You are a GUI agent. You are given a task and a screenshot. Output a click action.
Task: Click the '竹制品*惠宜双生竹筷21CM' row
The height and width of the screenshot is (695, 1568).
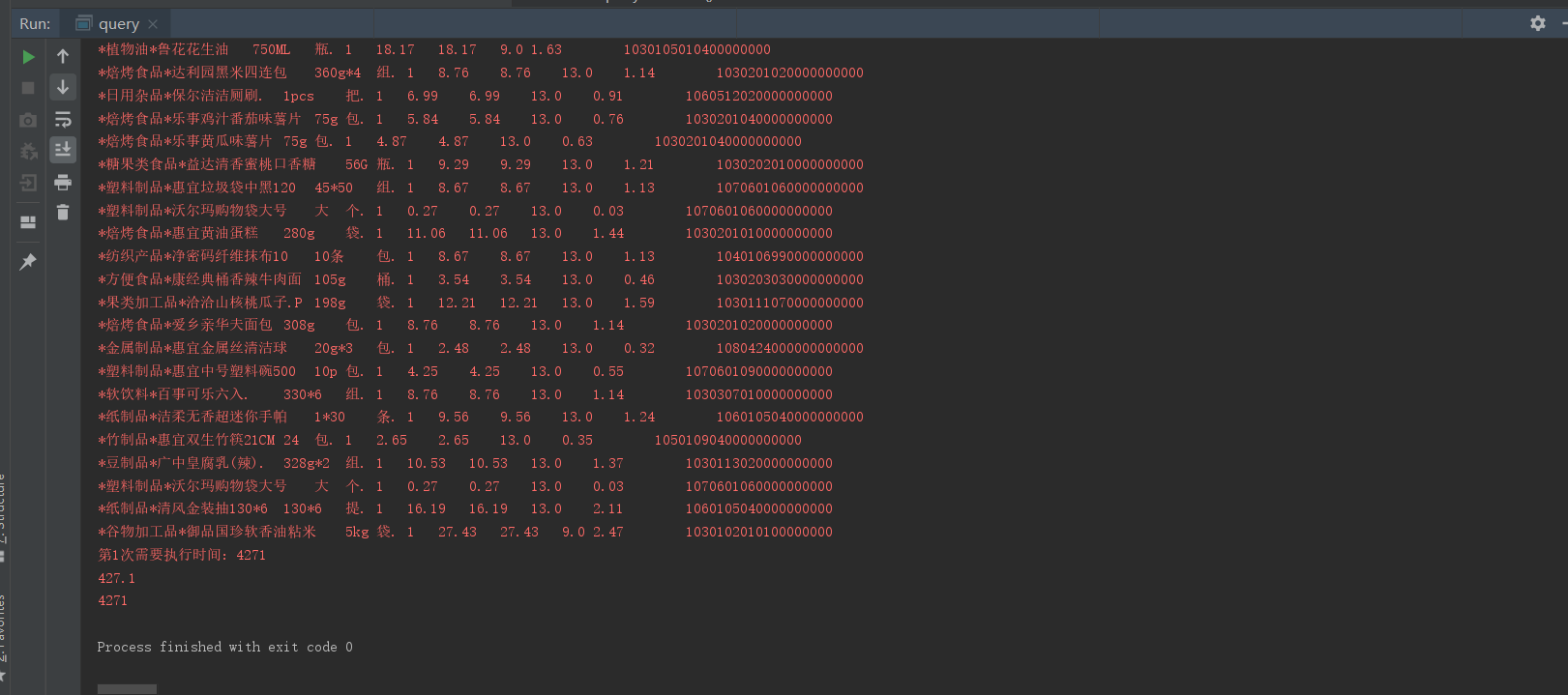[x=450, y=440]
